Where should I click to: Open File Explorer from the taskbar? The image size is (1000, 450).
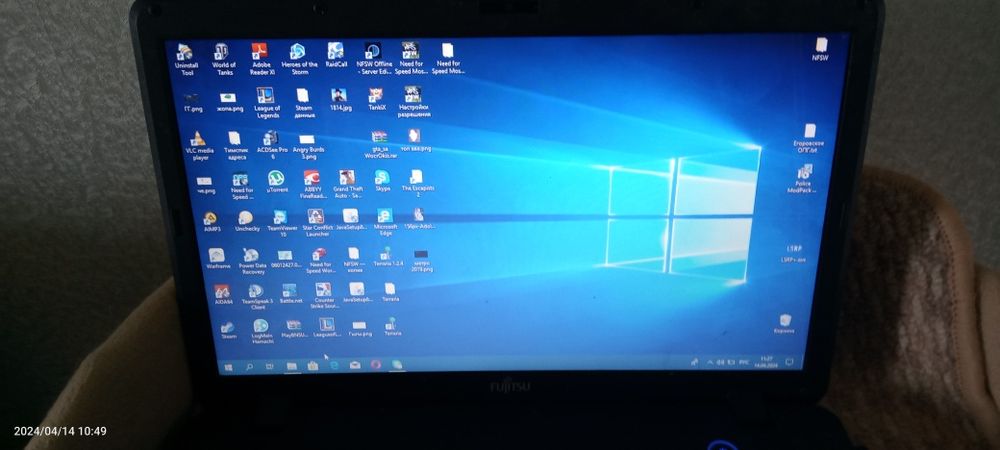coord(291,367)
